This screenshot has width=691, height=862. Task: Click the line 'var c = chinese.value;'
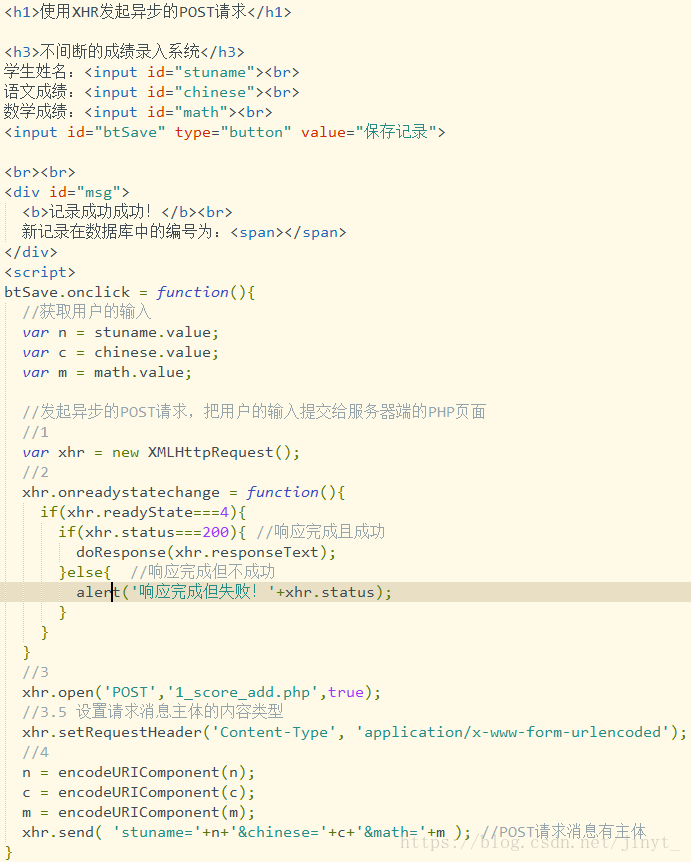click(120, 352)
